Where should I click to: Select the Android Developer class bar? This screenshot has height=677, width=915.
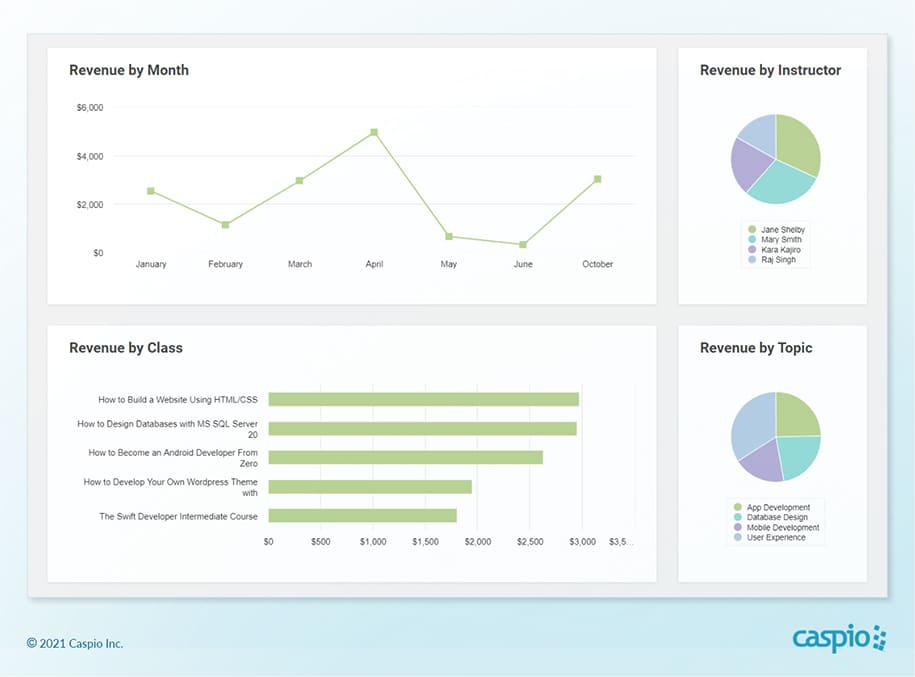(405, 457)
